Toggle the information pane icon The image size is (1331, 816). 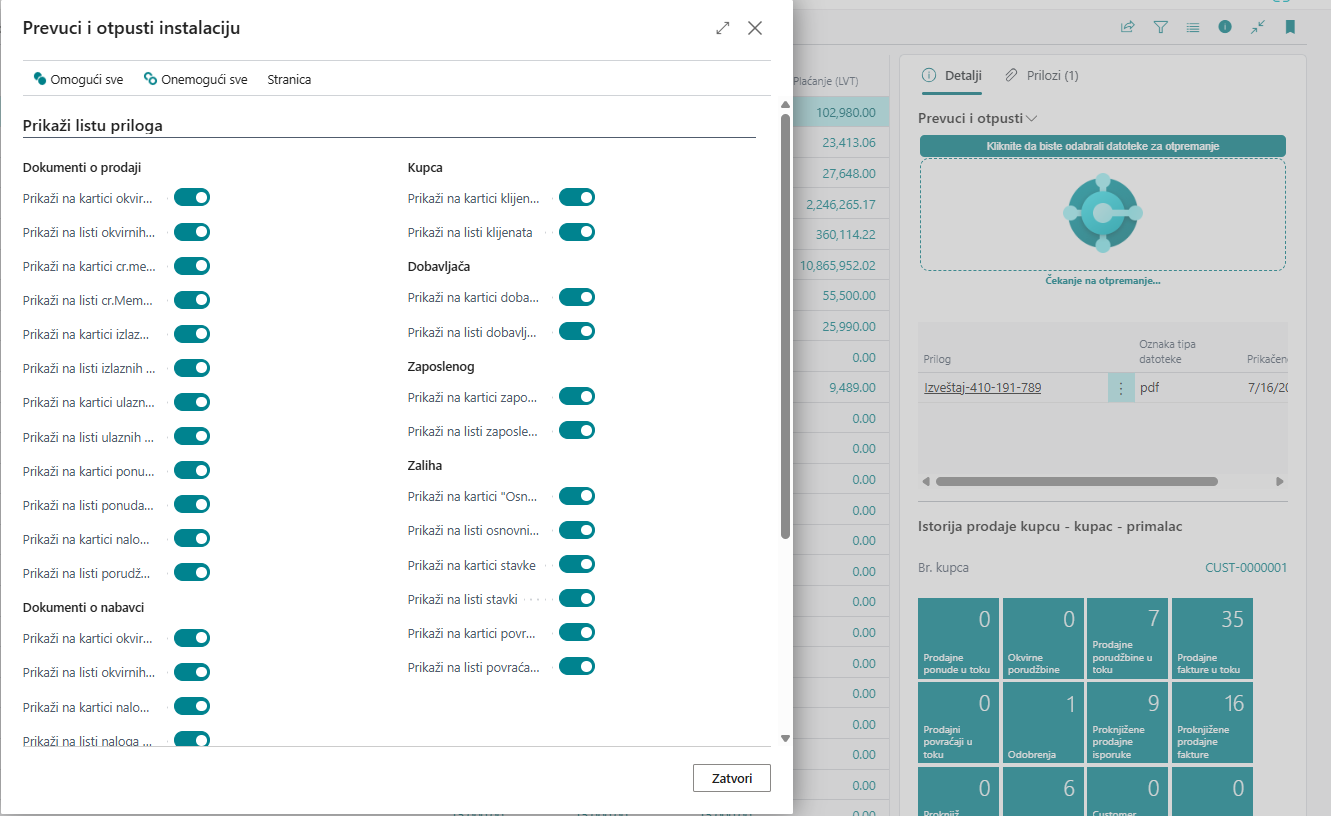(x=1224, y=27)
